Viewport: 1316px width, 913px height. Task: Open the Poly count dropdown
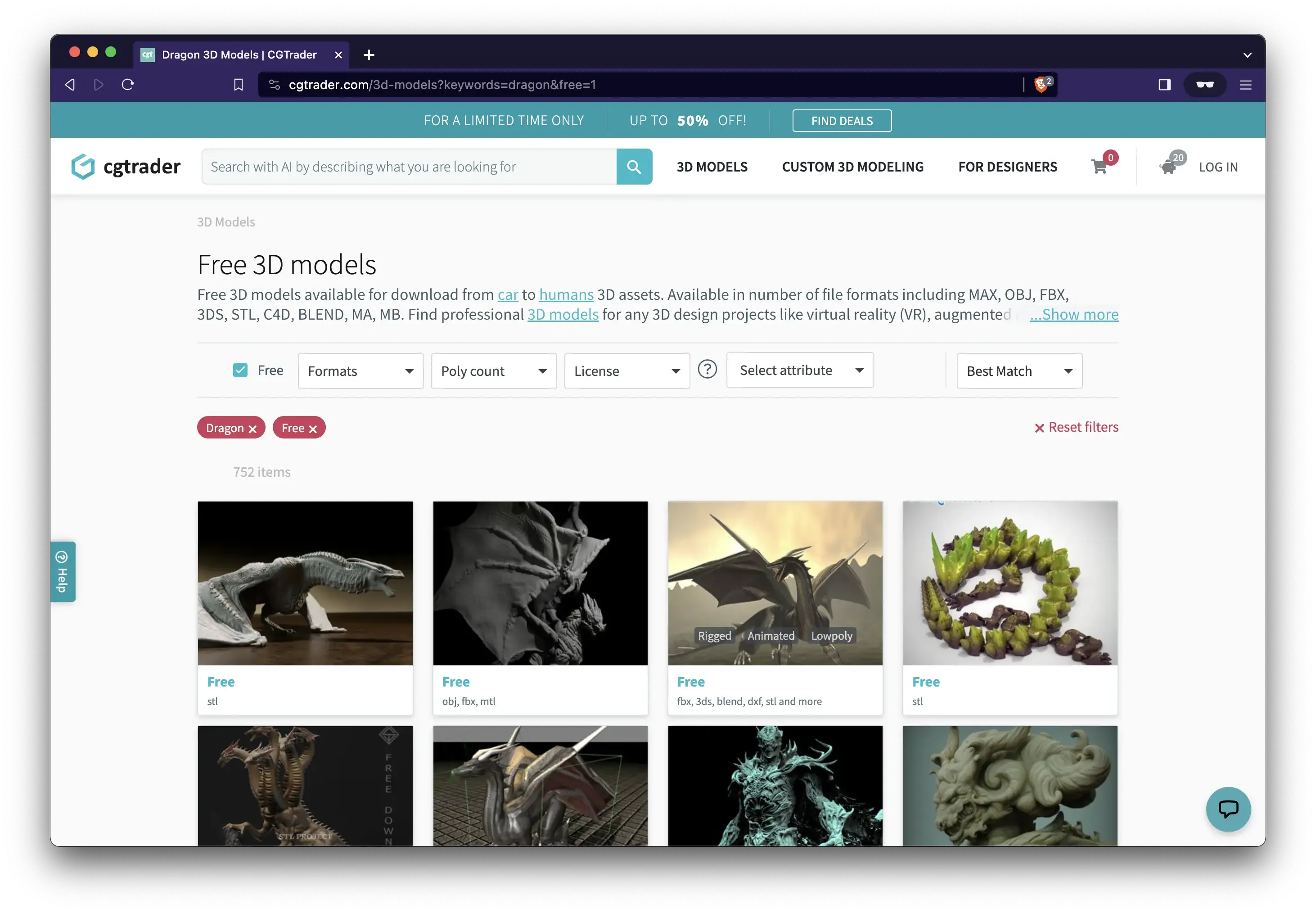[494, 371]
